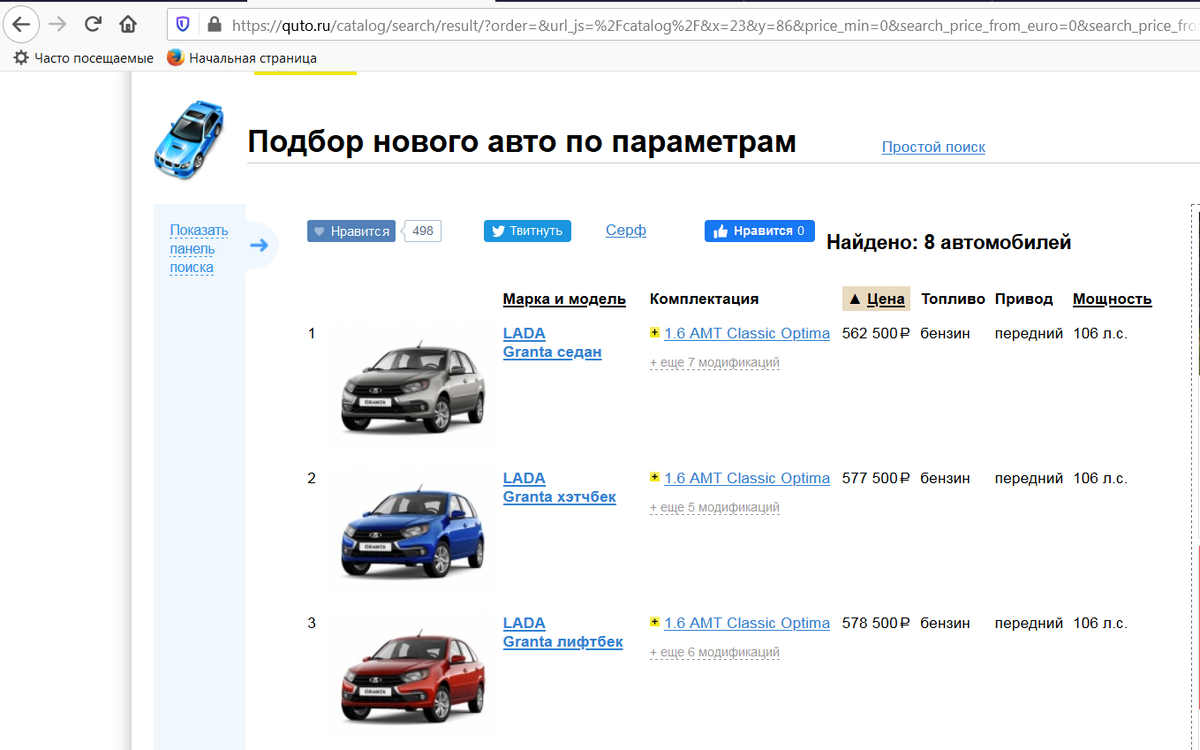Click the Топливо column header
The image size is (1200, 750).
tap(953, 299)
